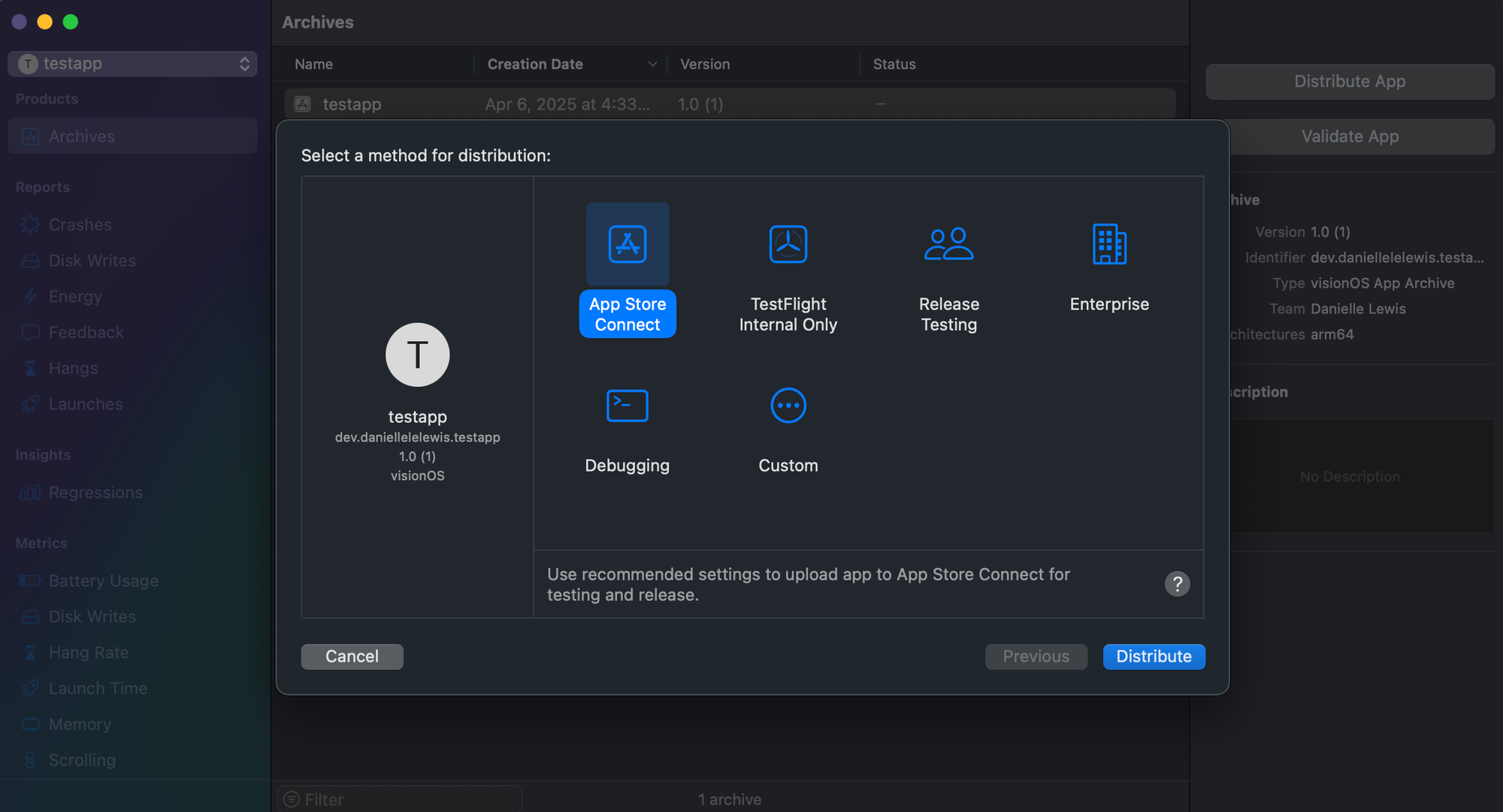This screenshot has width=1503, height=812.
Task: Toggle Creation Date sort chevron
Action: (652, 65)
